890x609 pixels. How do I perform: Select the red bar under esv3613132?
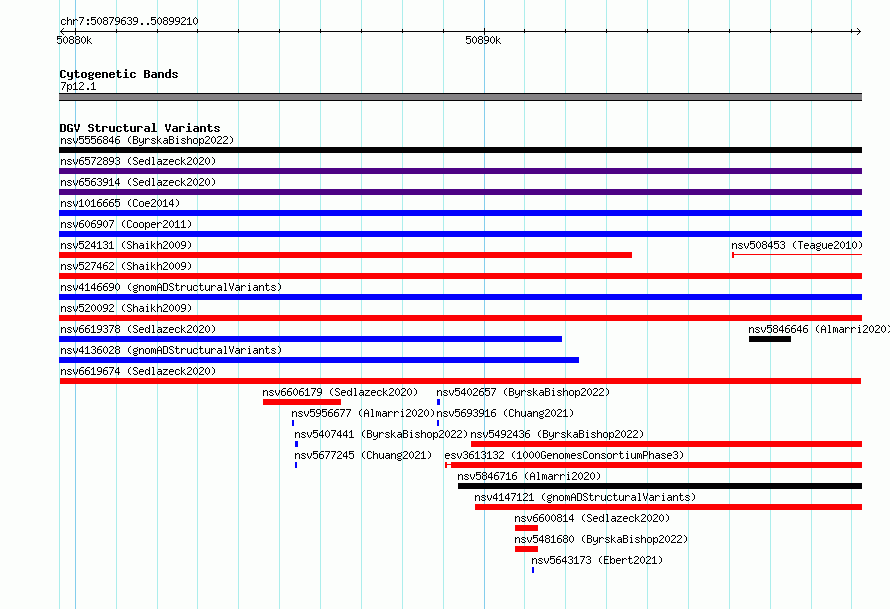pyautogui.click(x=653, y=465)
